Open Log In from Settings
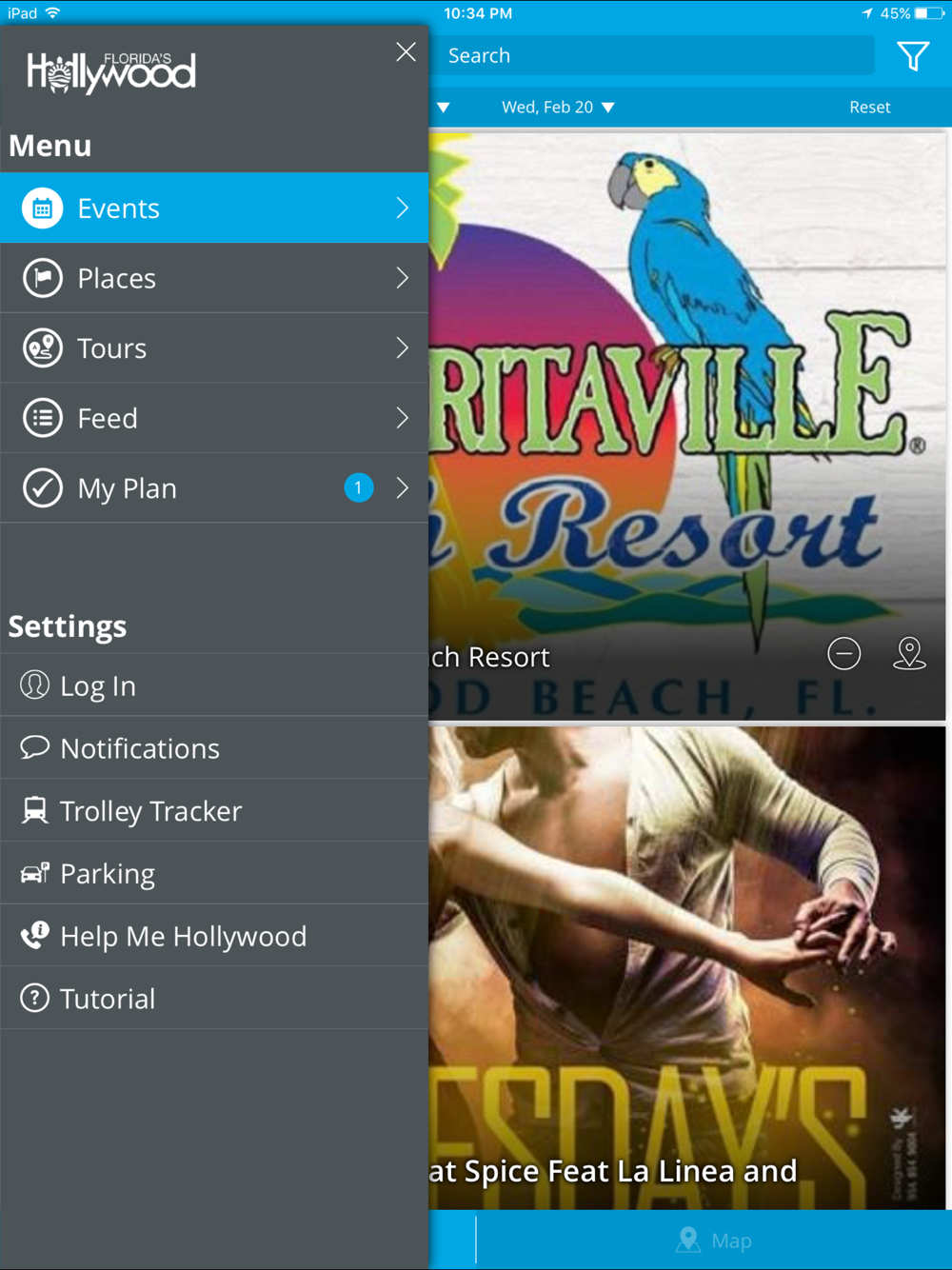This screenshot has height=1270, width=952. pyautogui.click(x=214, y=685)
